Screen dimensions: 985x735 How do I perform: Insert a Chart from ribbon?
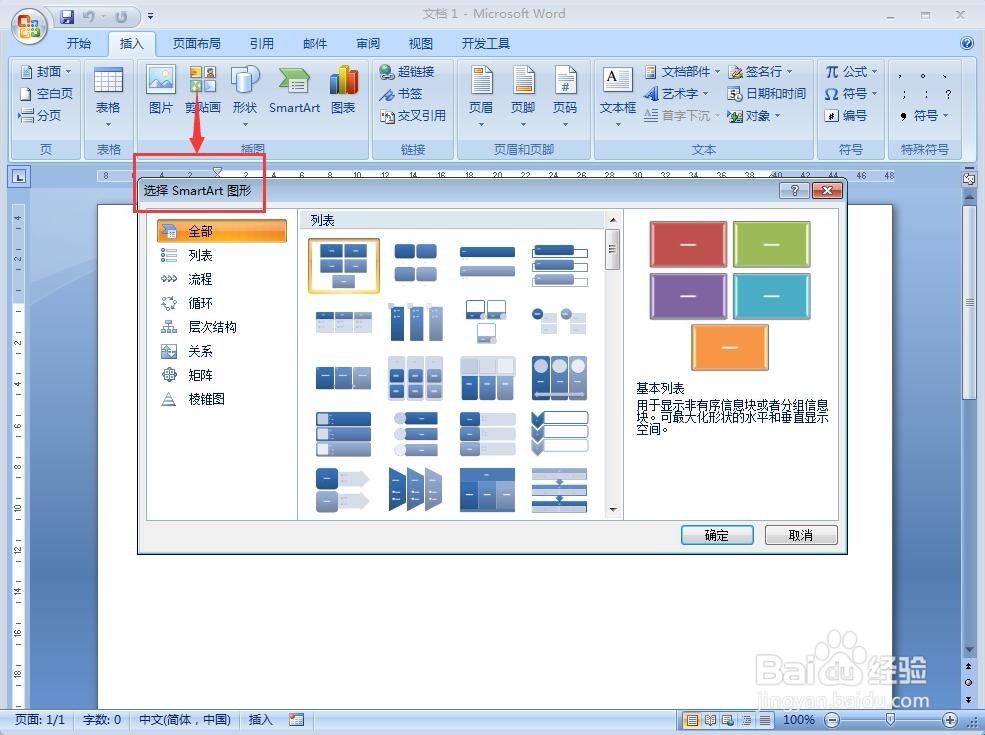344,90
